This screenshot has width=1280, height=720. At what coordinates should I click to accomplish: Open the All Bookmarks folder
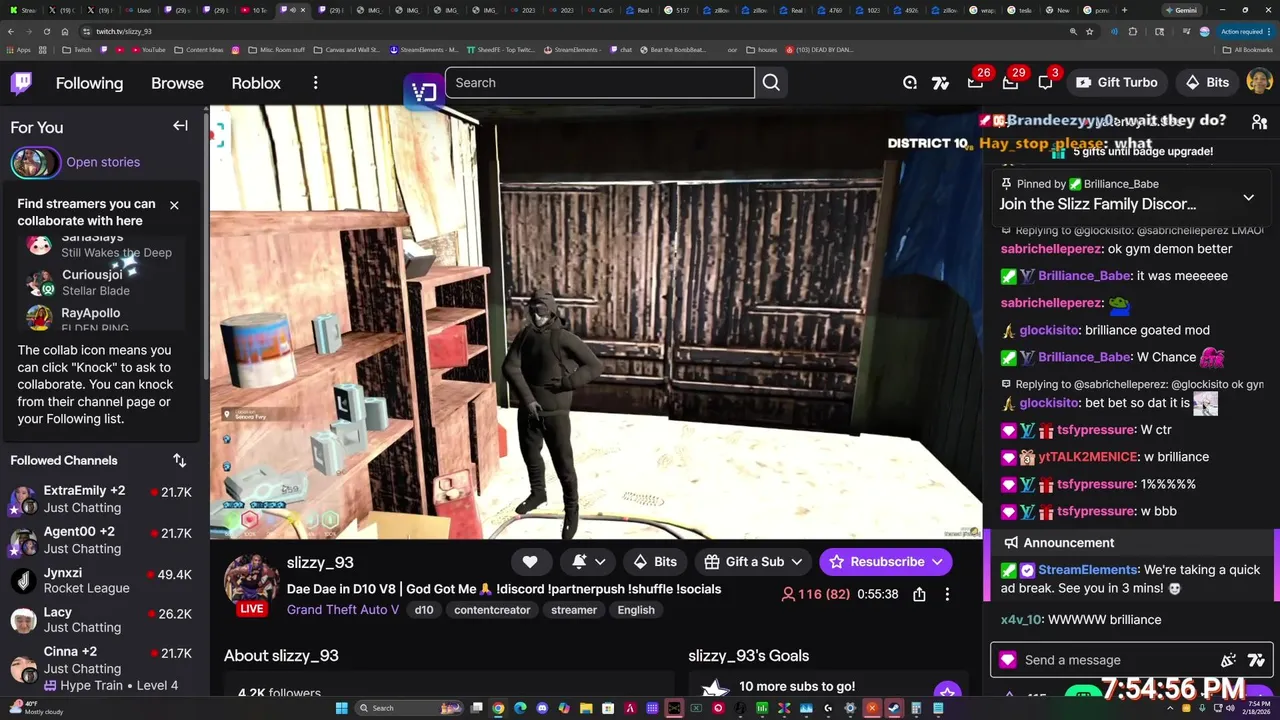click(1247, 49)
